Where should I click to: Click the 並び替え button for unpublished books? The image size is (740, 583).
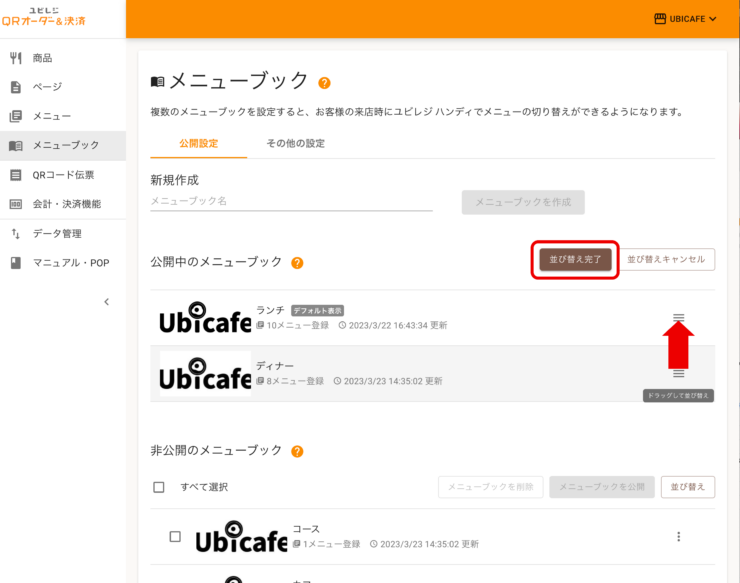[688, 487]
